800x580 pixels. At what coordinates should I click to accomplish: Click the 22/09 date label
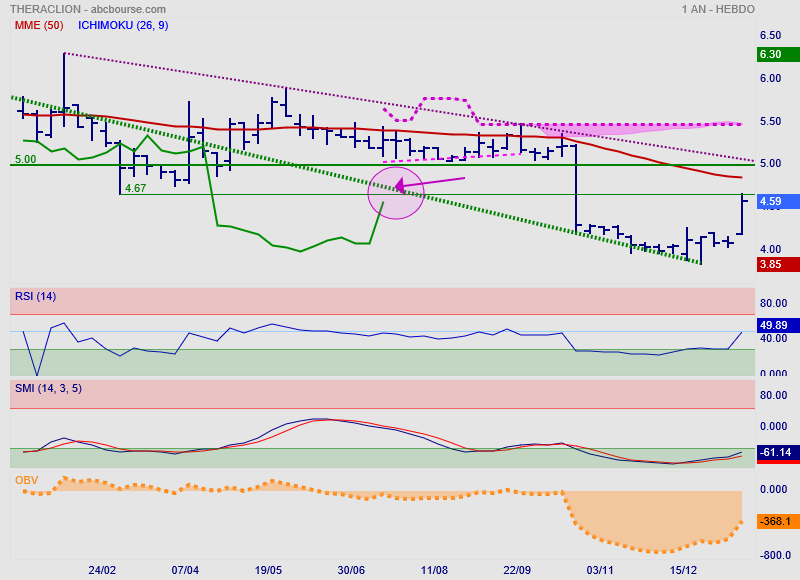pos(517,570)
